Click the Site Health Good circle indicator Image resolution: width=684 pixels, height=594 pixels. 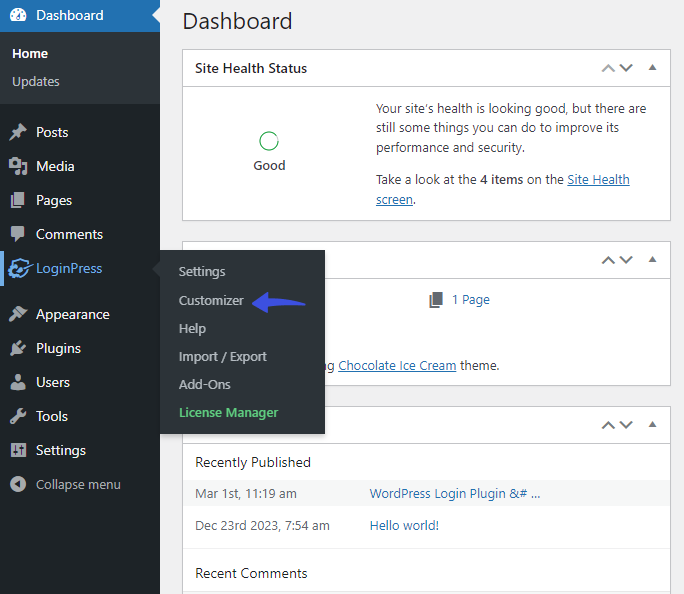(269, 141)
